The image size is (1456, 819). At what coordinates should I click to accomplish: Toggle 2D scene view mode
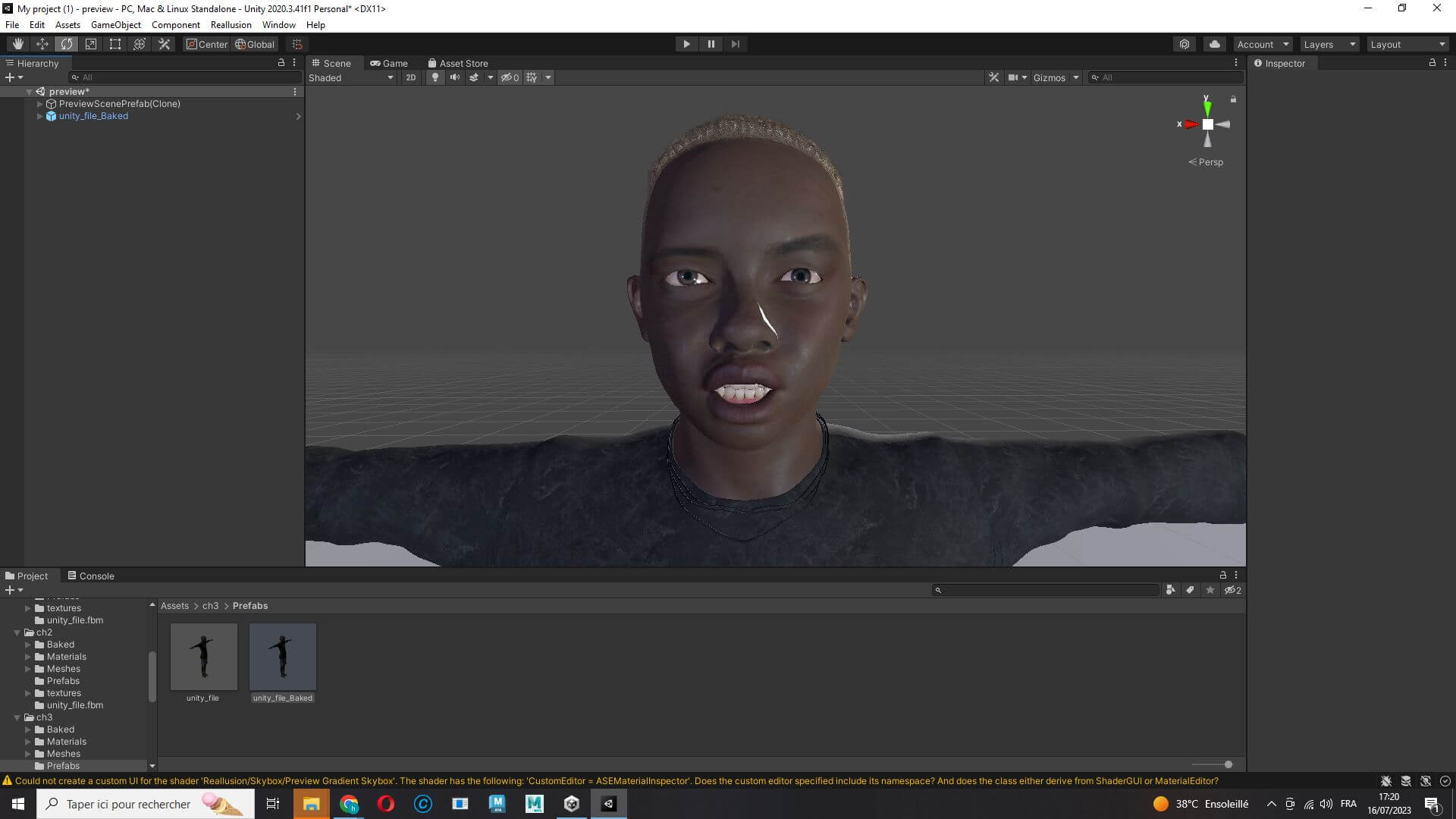(x=410, y=77)
